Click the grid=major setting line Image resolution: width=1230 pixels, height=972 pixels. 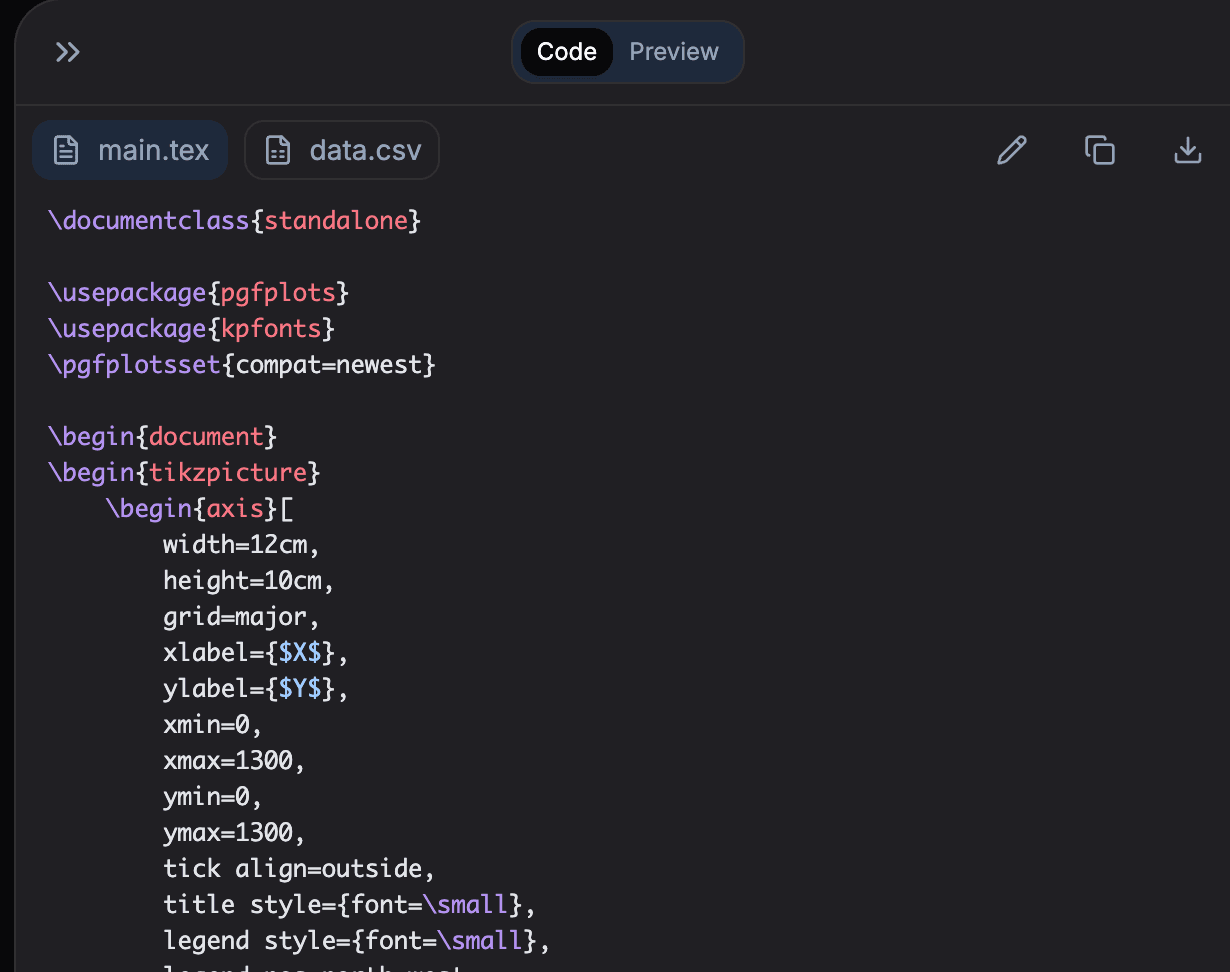tap(241, 617)
